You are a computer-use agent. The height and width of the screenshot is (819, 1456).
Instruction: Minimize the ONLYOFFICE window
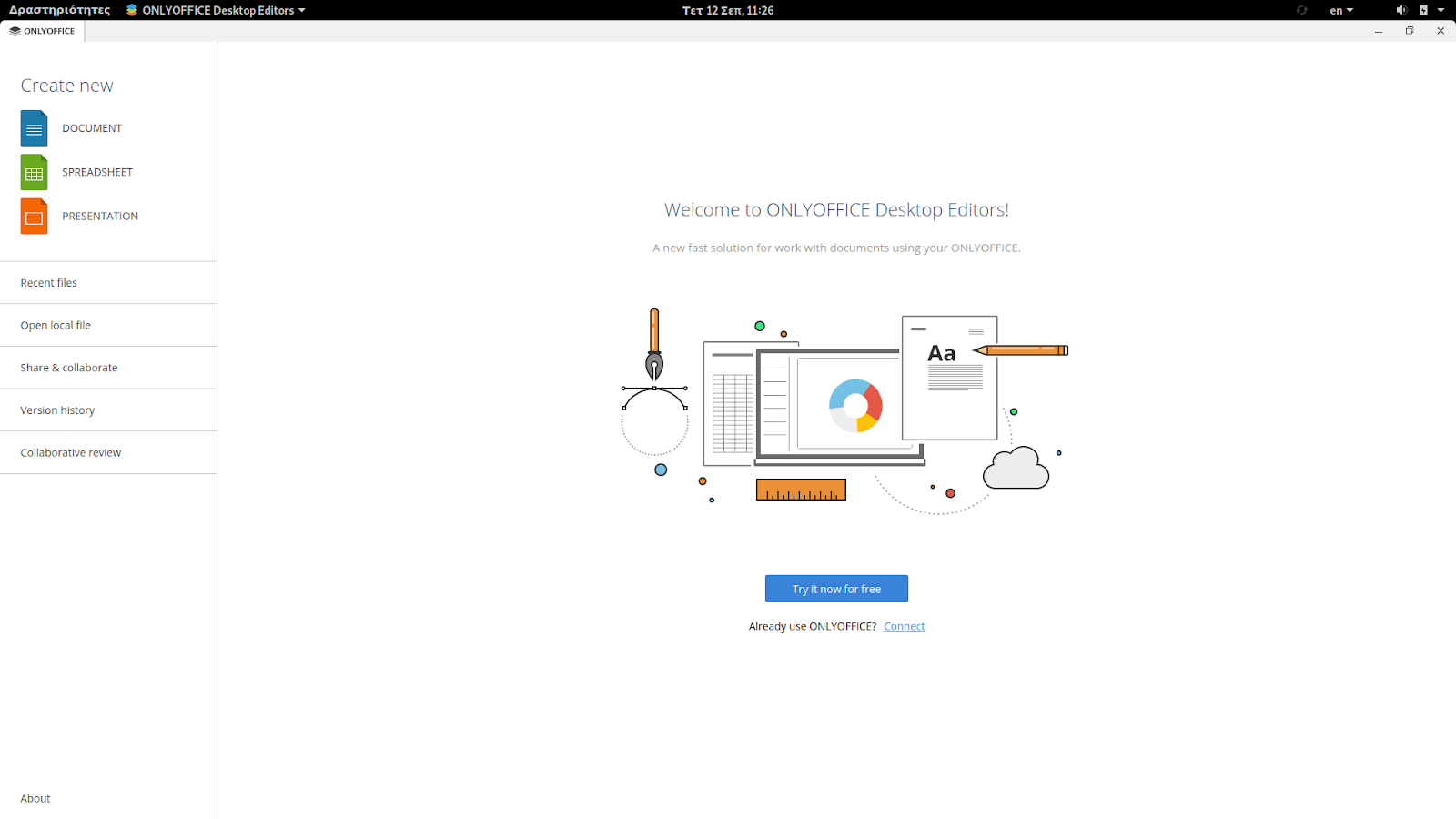(x=1379, y=31)
